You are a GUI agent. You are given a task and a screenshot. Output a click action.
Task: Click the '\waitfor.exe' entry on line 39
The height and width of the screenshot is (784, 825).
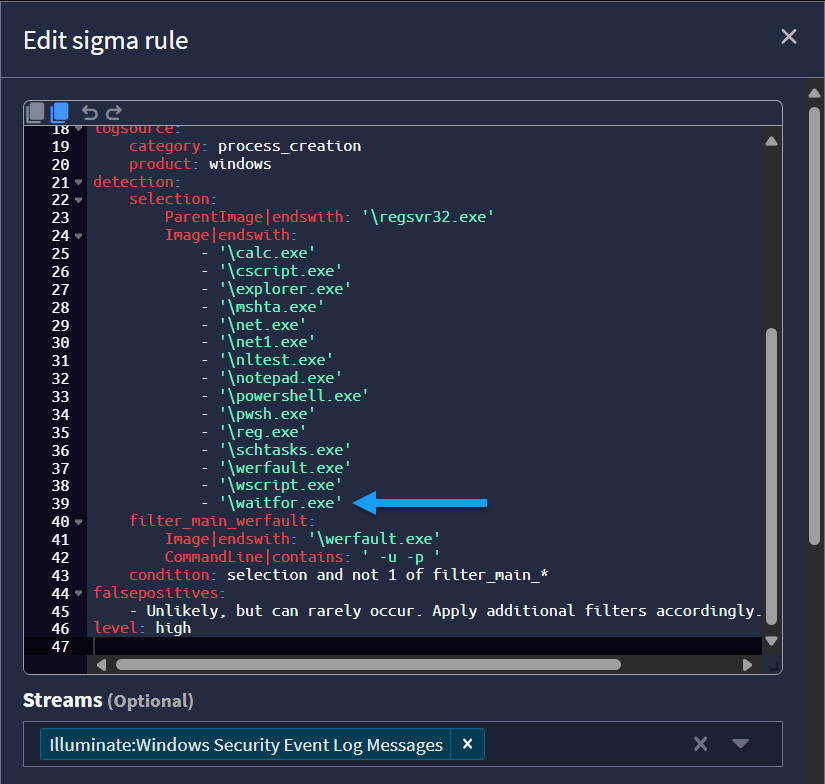pos(282,503)
